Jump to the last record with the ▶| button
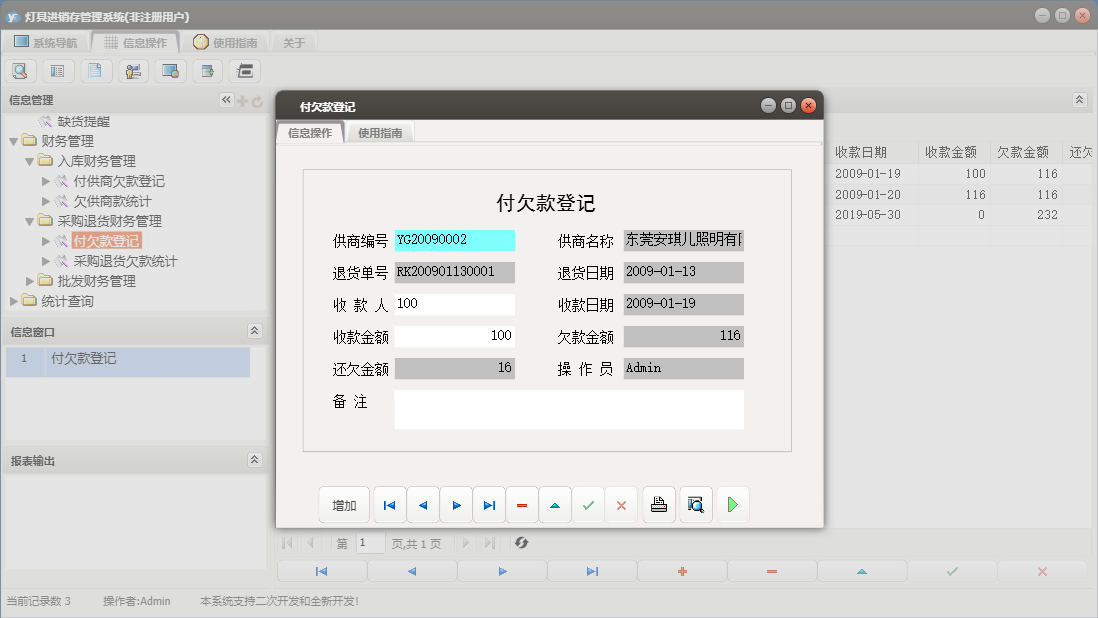The image size is (1098, 618). tap(489, 504)
